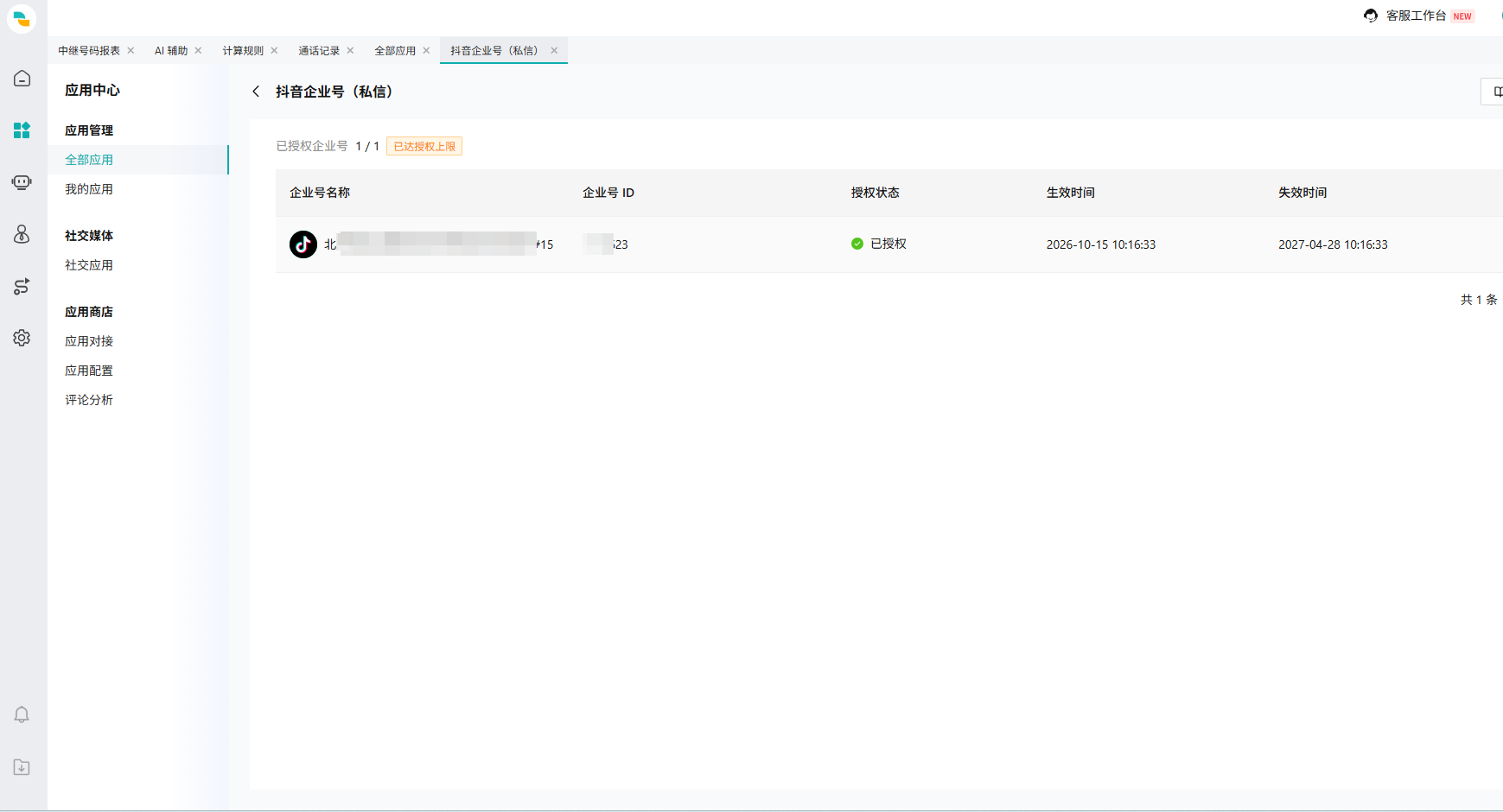The image size is (1503, 812).
Task: Switch to the AI 辅助 tab
Action: coord(171,51)
